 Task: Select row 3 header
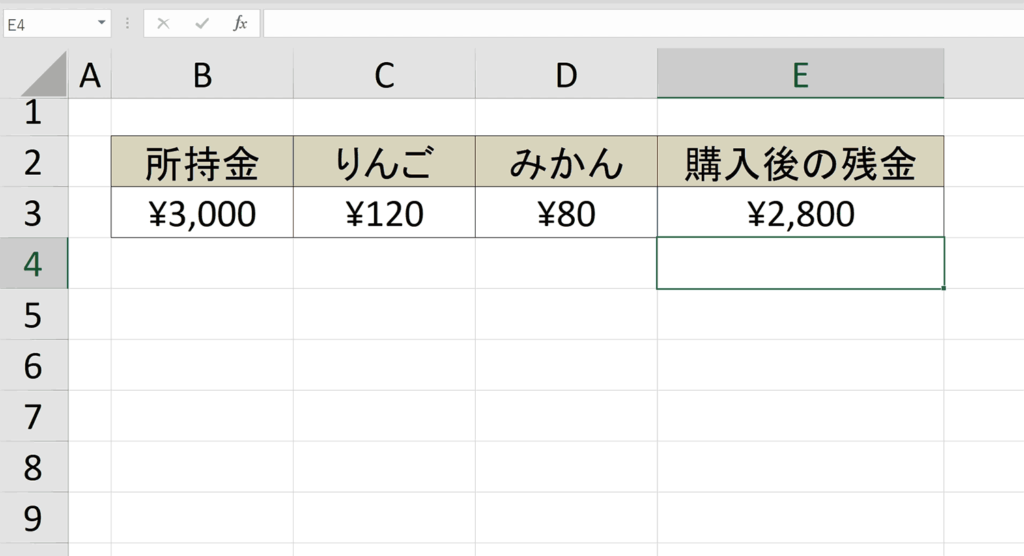coord(33,213)
